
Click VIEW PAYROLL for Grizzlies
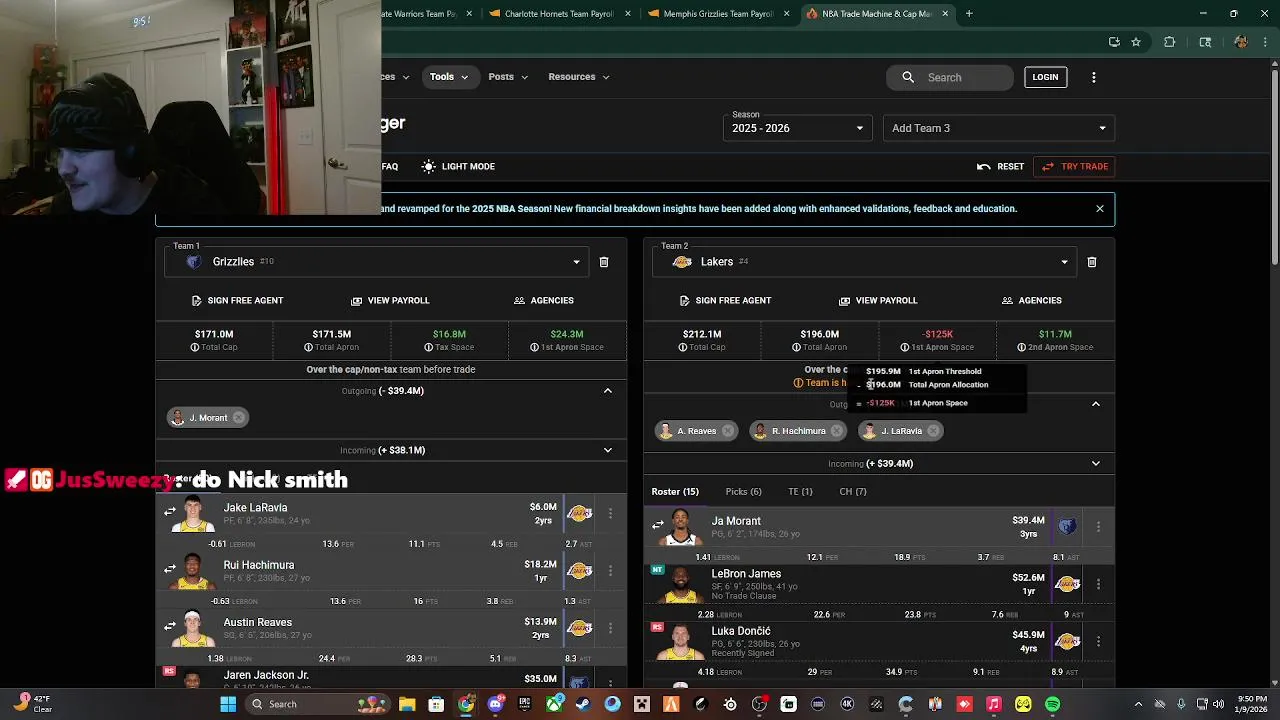390,301
